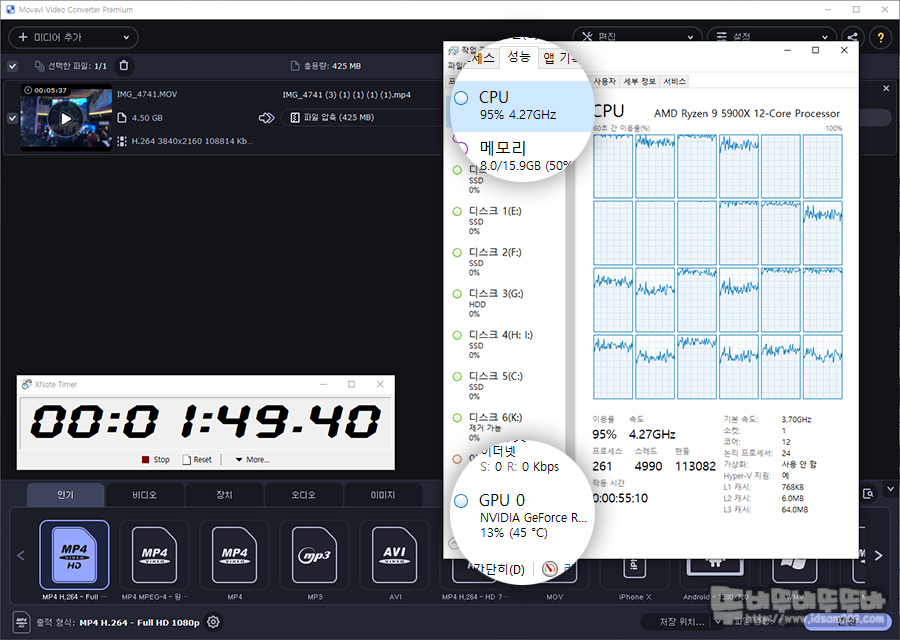900x640 pixels.
Task: Select the 장치 devices tab
Action: coord(224,495)
